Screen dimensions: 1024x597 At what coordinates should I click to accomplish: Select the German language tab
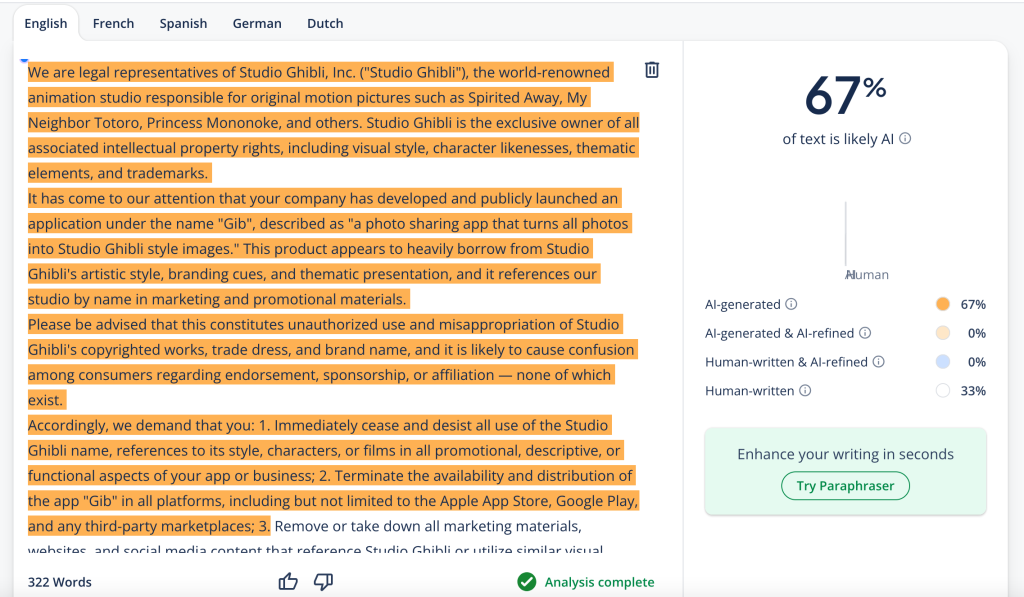click(x=257, y=23)
